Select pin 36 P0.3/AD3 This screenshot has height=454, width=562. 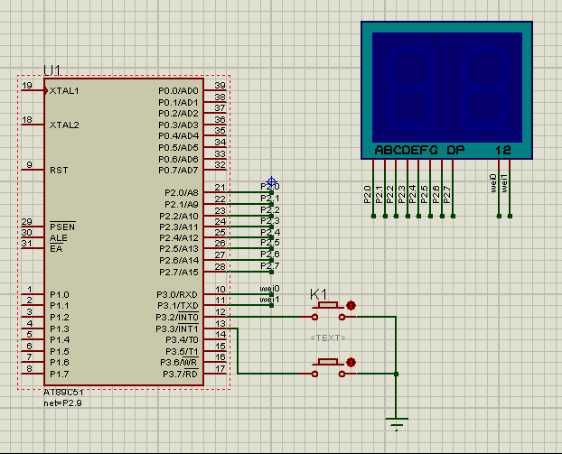(x=215, y=124)
